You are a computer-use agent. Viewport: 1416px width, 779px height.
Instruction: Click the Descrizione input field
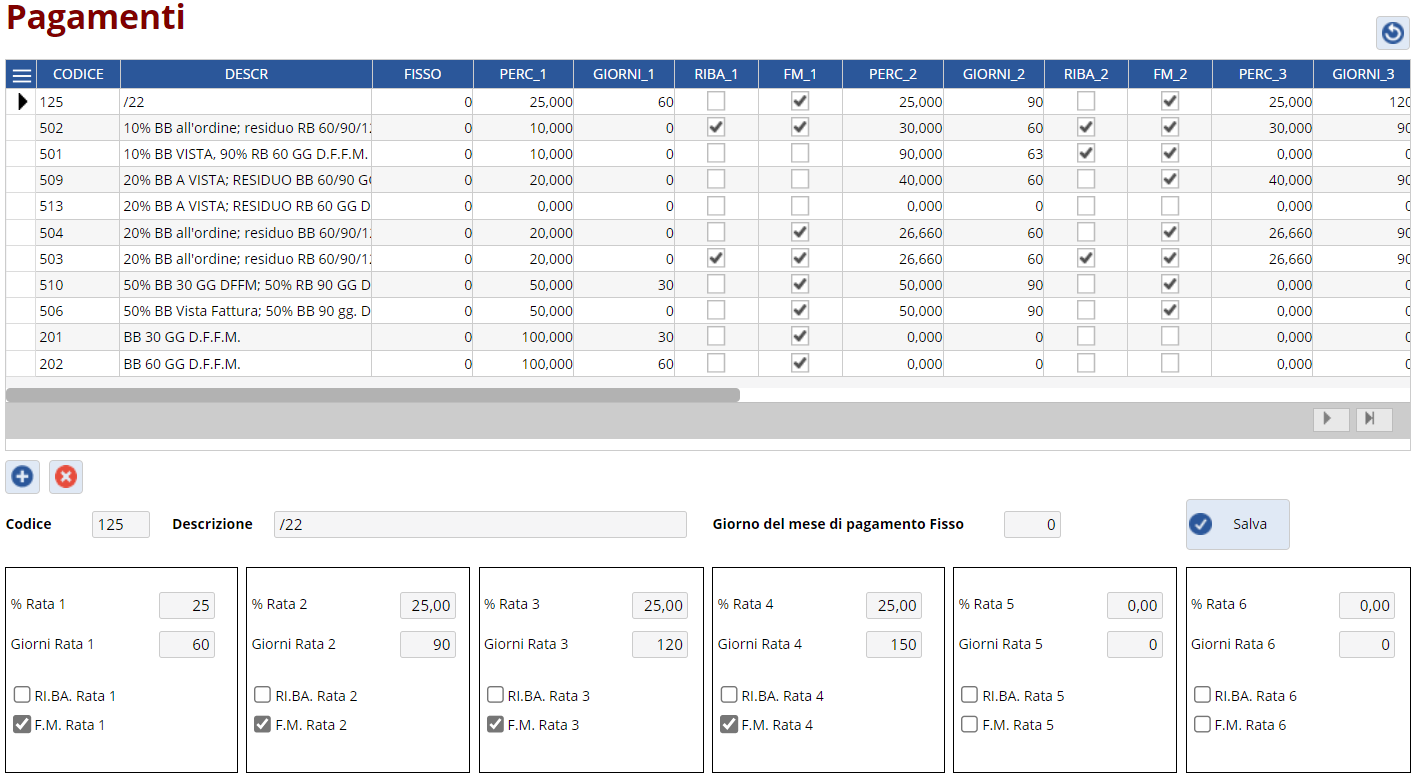[480, 524]
